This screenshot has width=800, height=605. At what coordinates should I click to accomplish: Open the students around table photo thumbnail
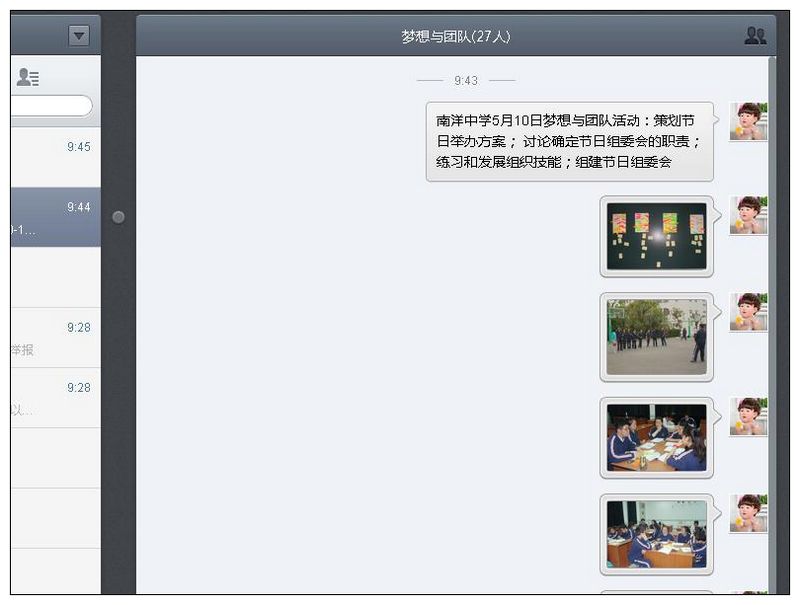tap(657, 438)
